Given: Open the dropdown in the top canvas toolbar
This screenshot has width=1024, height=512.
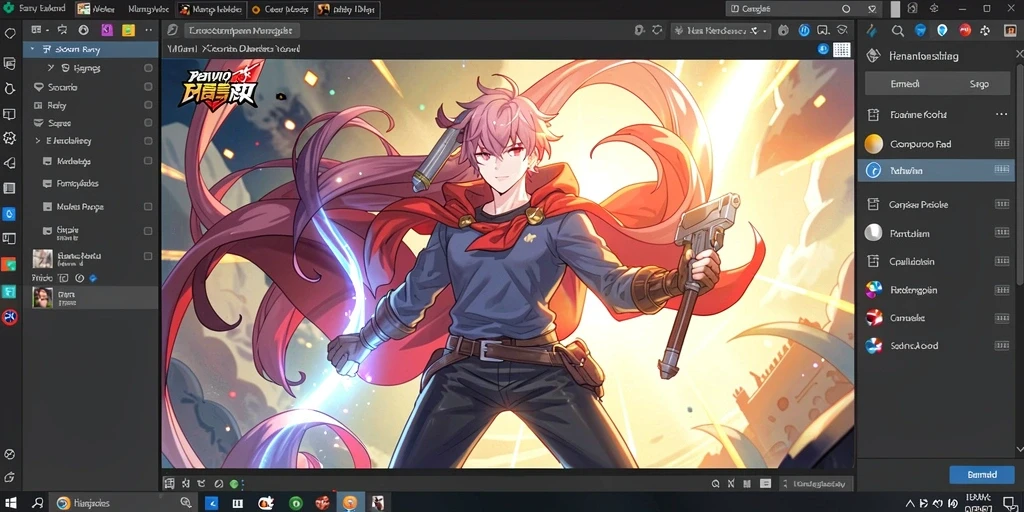Looking at the screenshot, I should click(721, 31).
